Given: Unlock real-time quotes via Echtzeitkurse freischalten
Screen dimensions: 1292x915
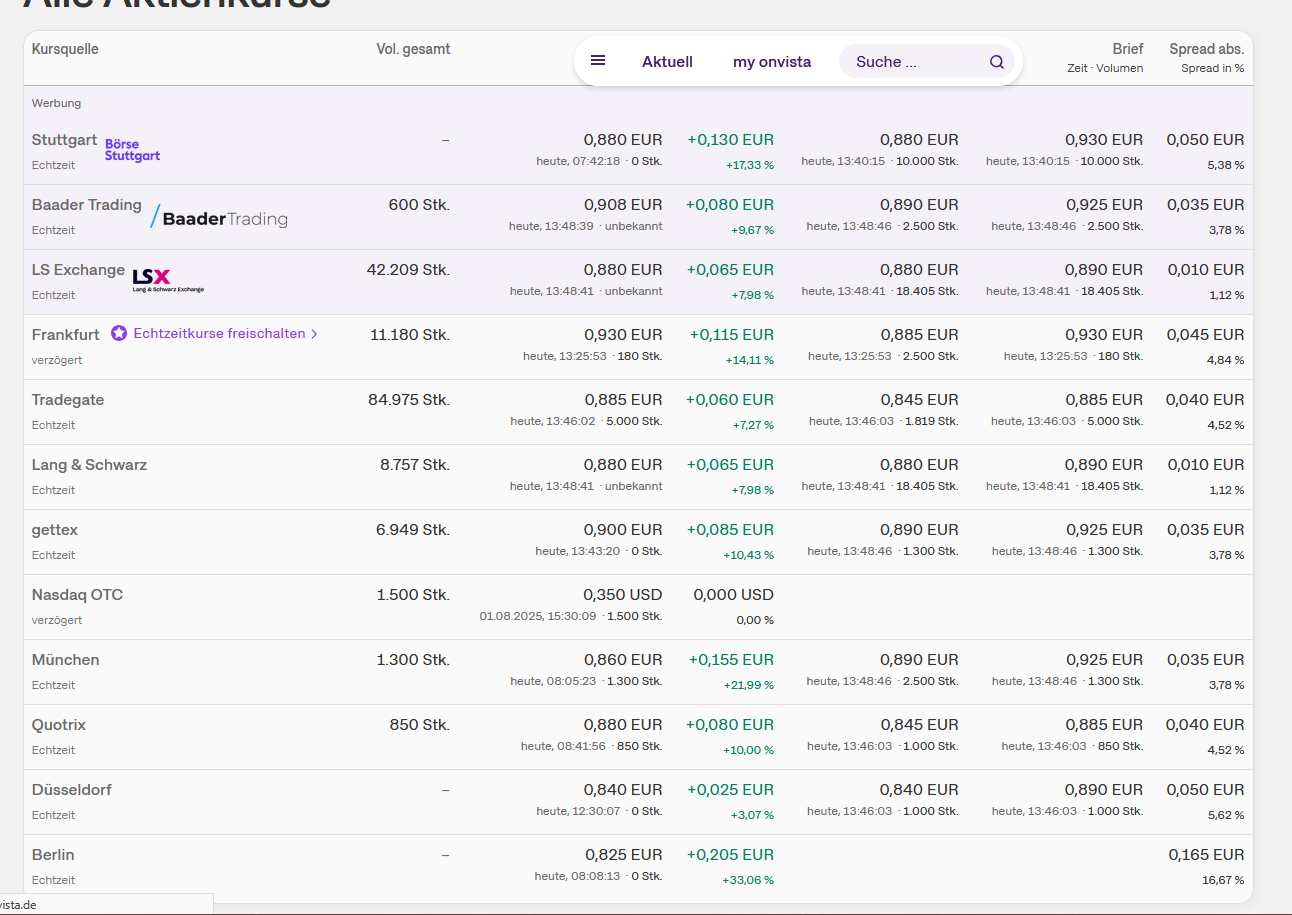Looking at the screenshot, I should [219, 334].
